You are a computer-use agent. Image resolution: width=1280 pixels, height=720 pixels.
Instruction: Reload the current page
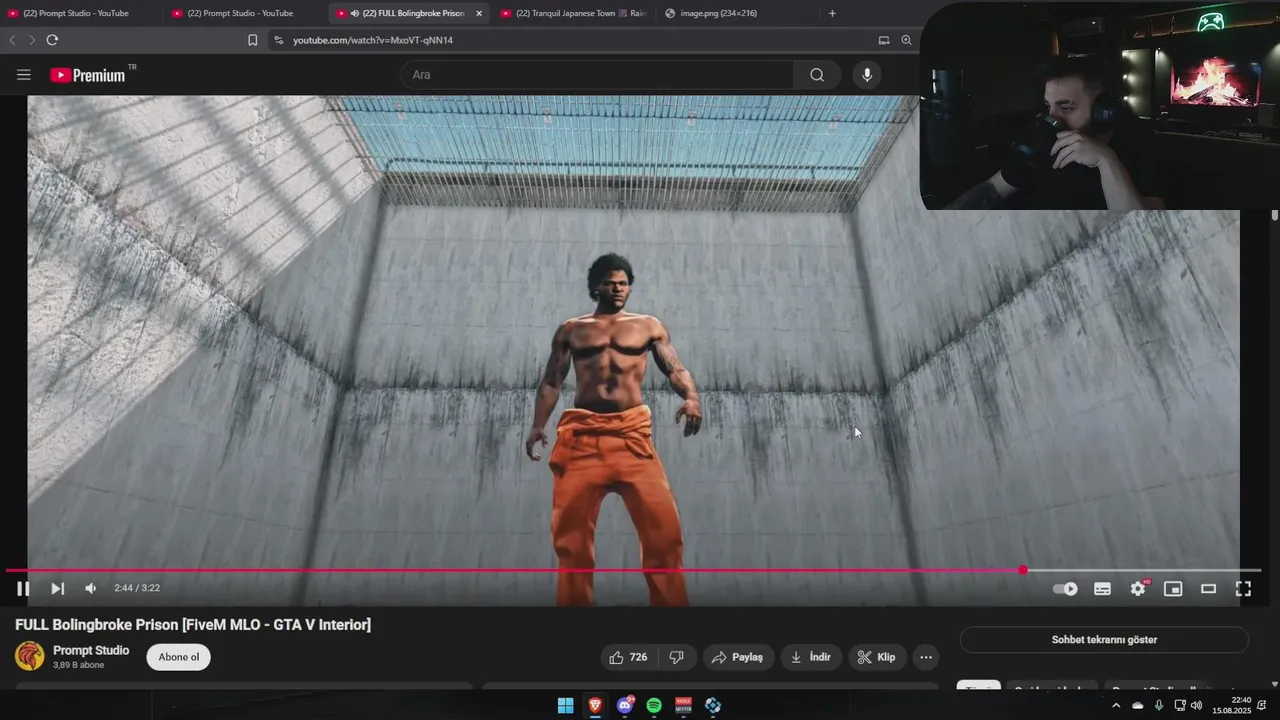52,40
